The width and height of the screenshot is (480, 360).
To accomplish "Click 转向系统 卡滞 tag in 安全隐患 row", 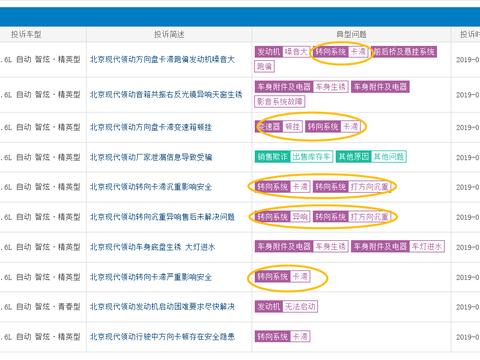I will coord(283,336).
